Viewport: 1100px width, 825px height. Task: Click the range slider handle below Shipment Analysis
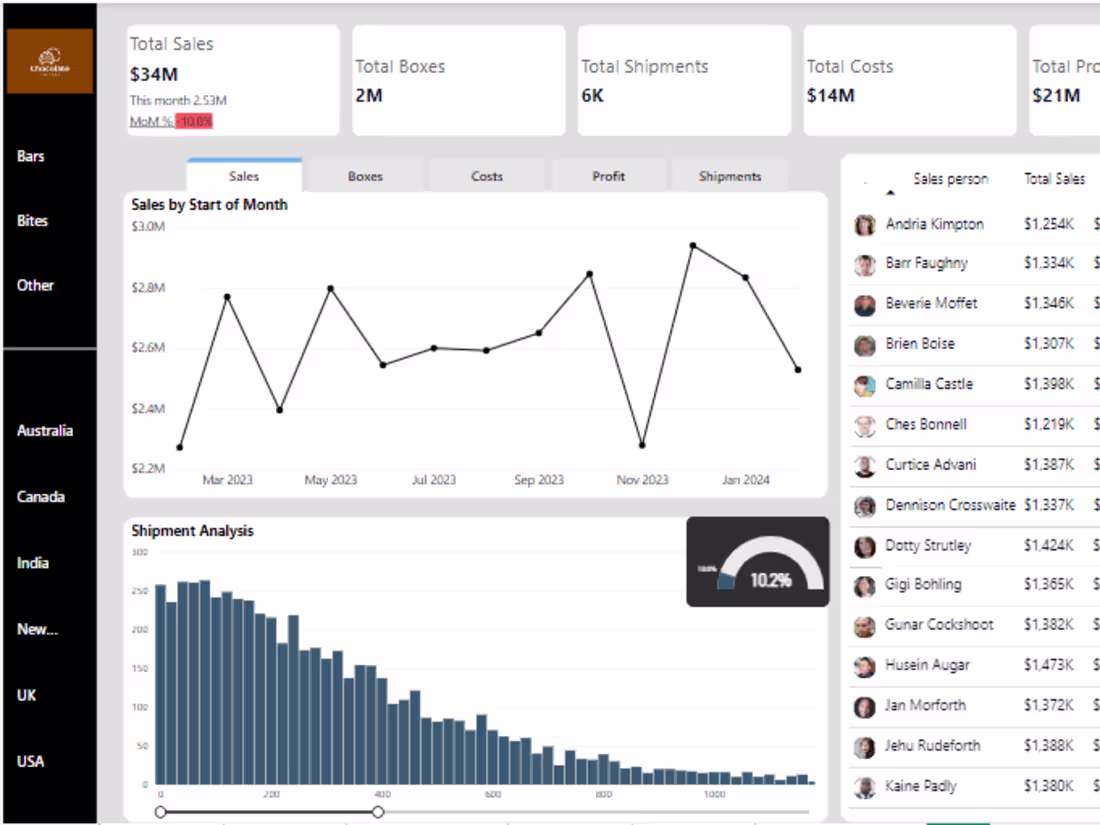[x=160, y=811]
